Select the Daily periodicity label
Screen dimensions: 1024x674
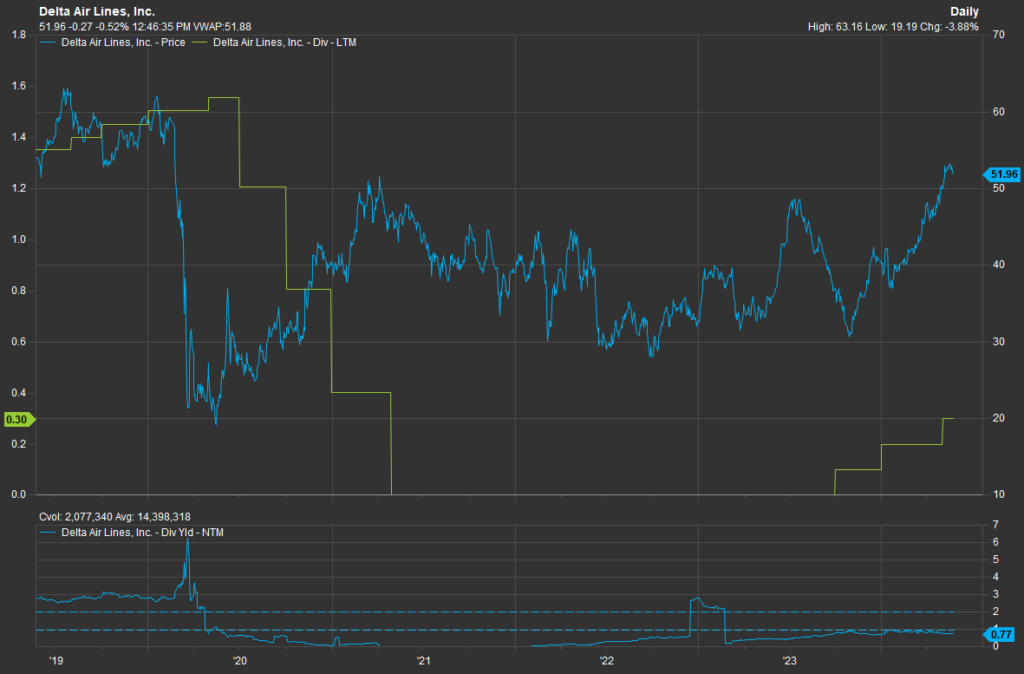[x=964, y=12]
